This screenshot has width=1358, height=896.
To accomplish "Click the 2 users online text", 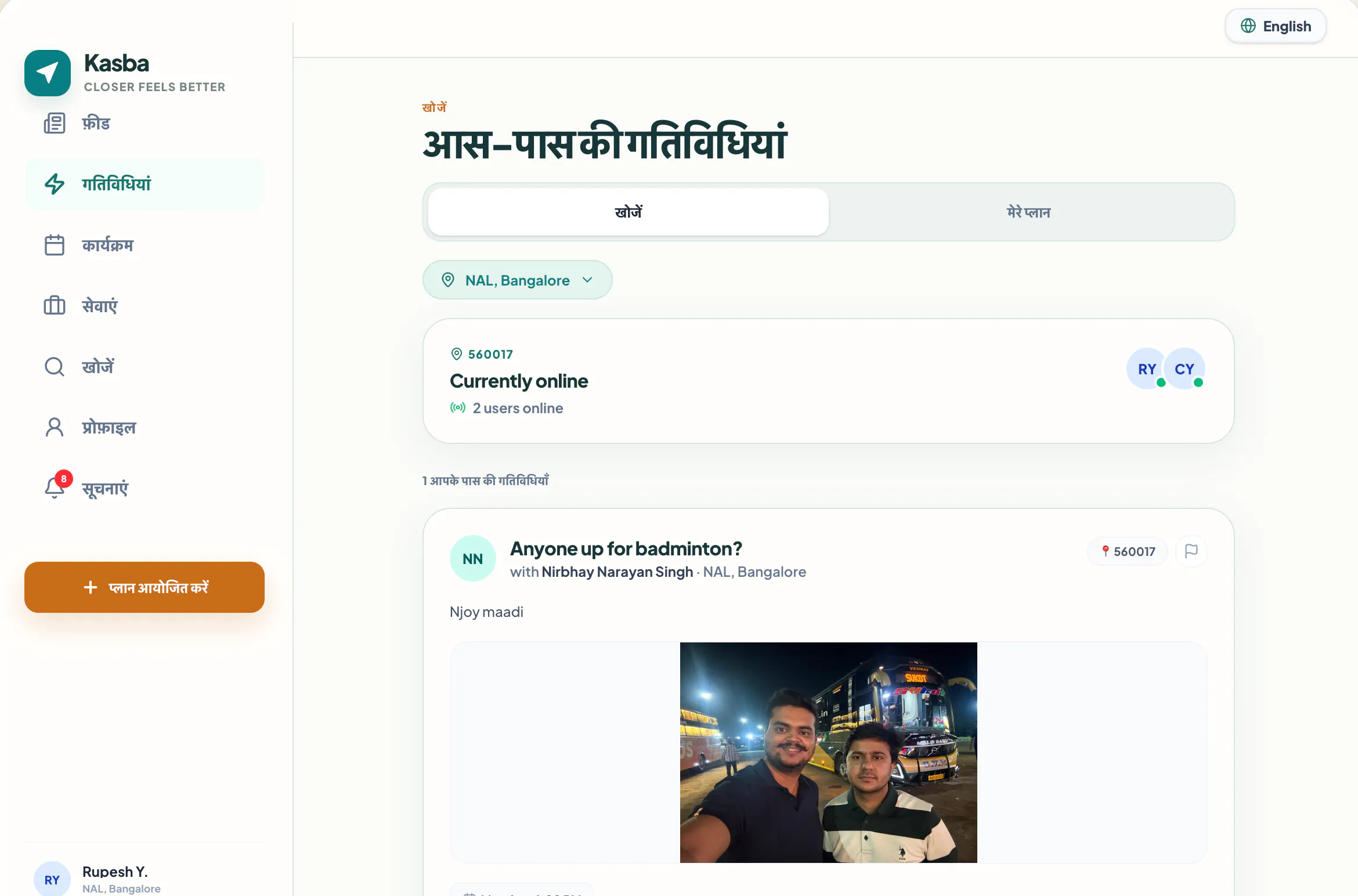I will [x=518, y=408].
